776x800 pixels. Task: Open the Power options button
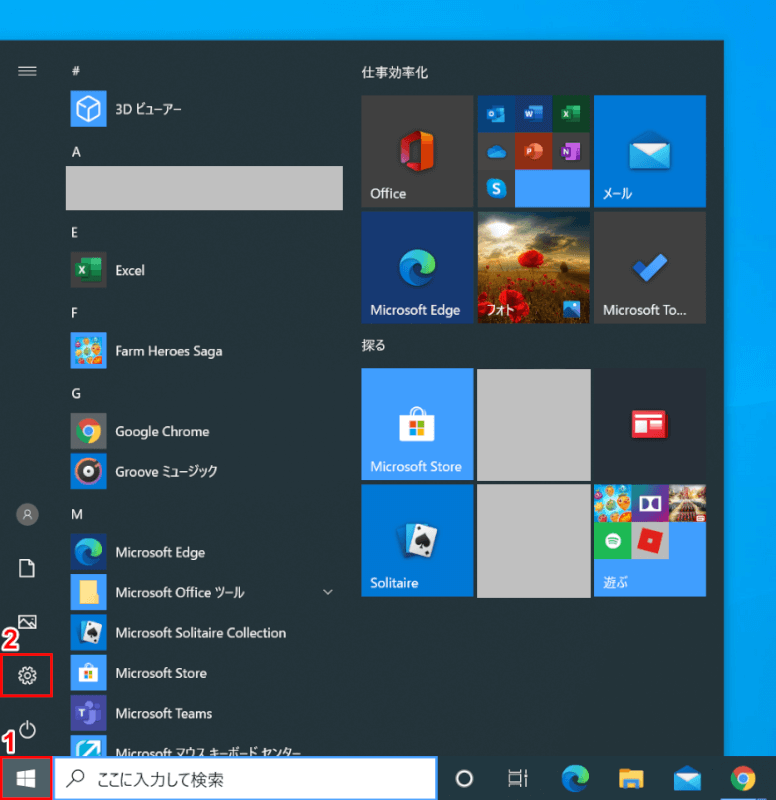(27, 729)
